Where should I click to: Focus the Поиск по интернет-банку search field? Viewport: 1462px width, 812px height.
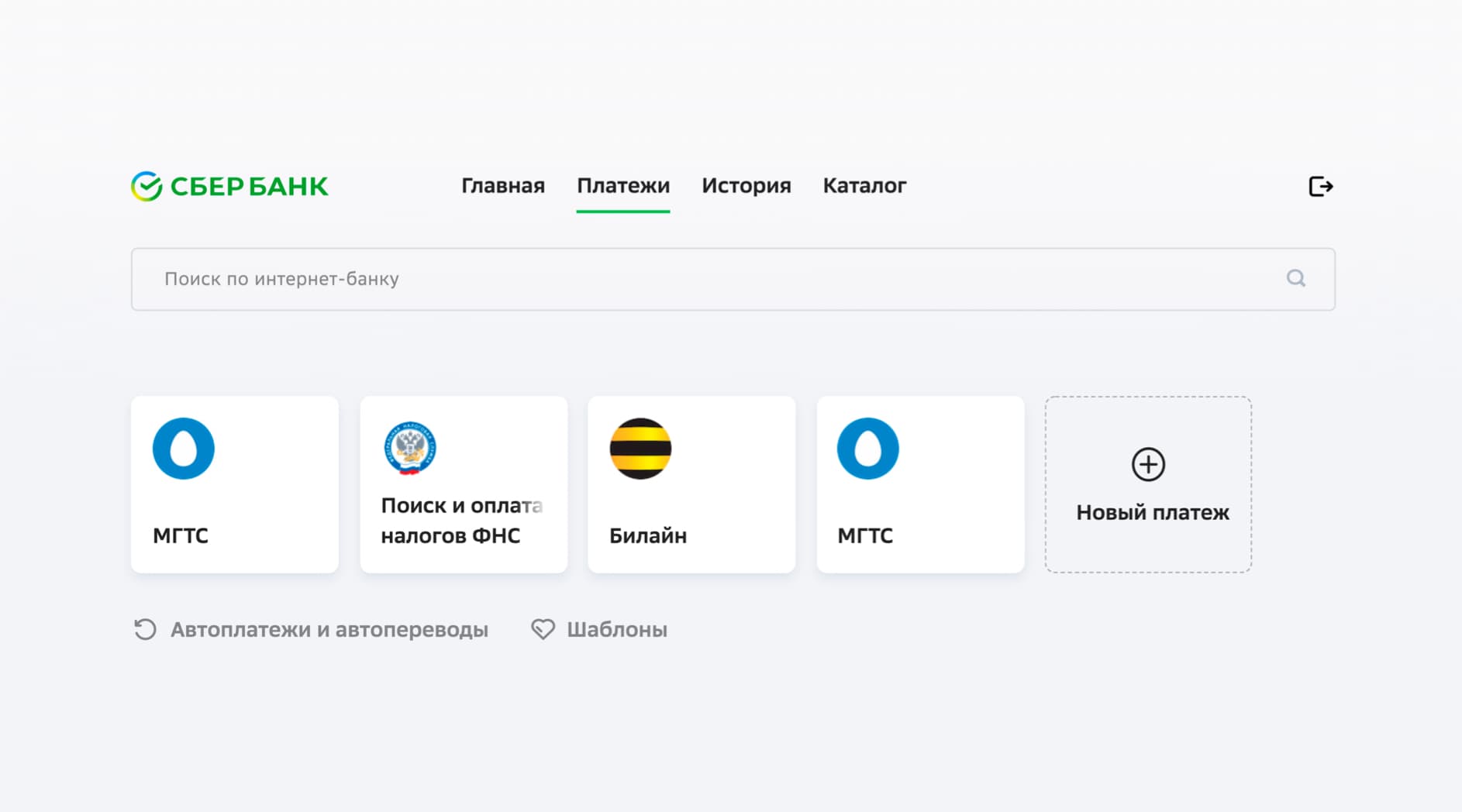698,279
